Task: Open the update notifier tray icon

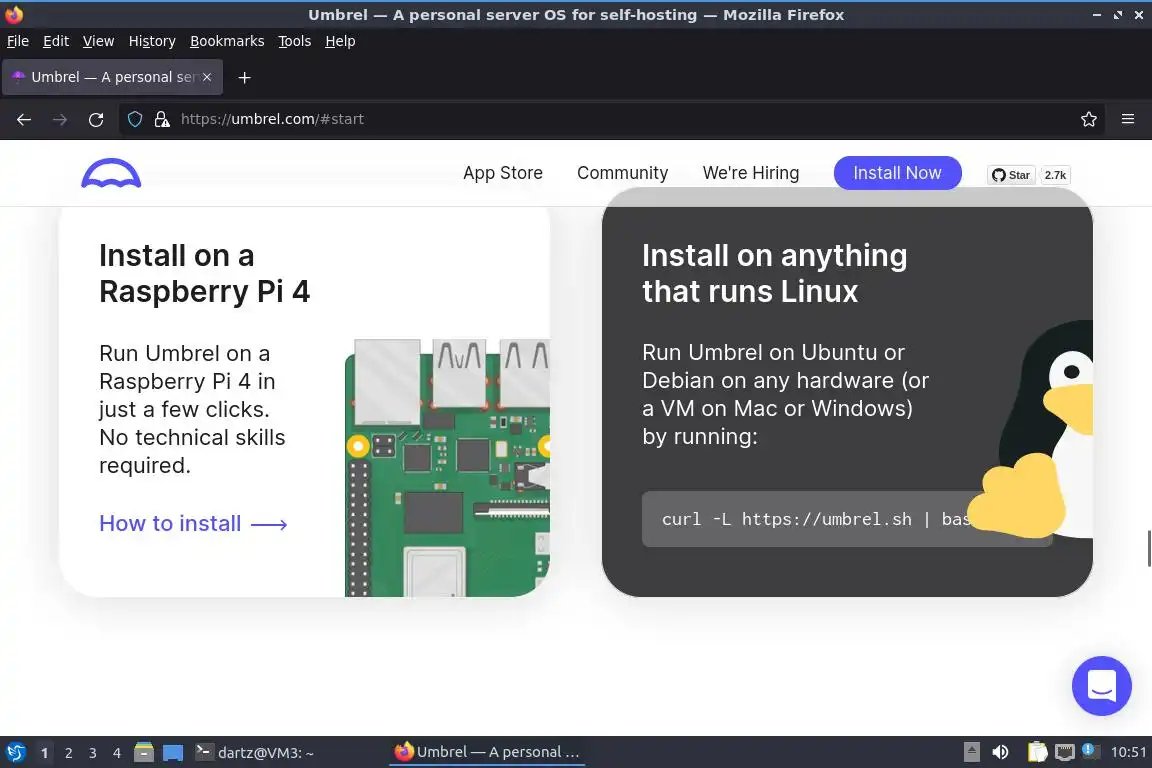Action: (1090, 751)
